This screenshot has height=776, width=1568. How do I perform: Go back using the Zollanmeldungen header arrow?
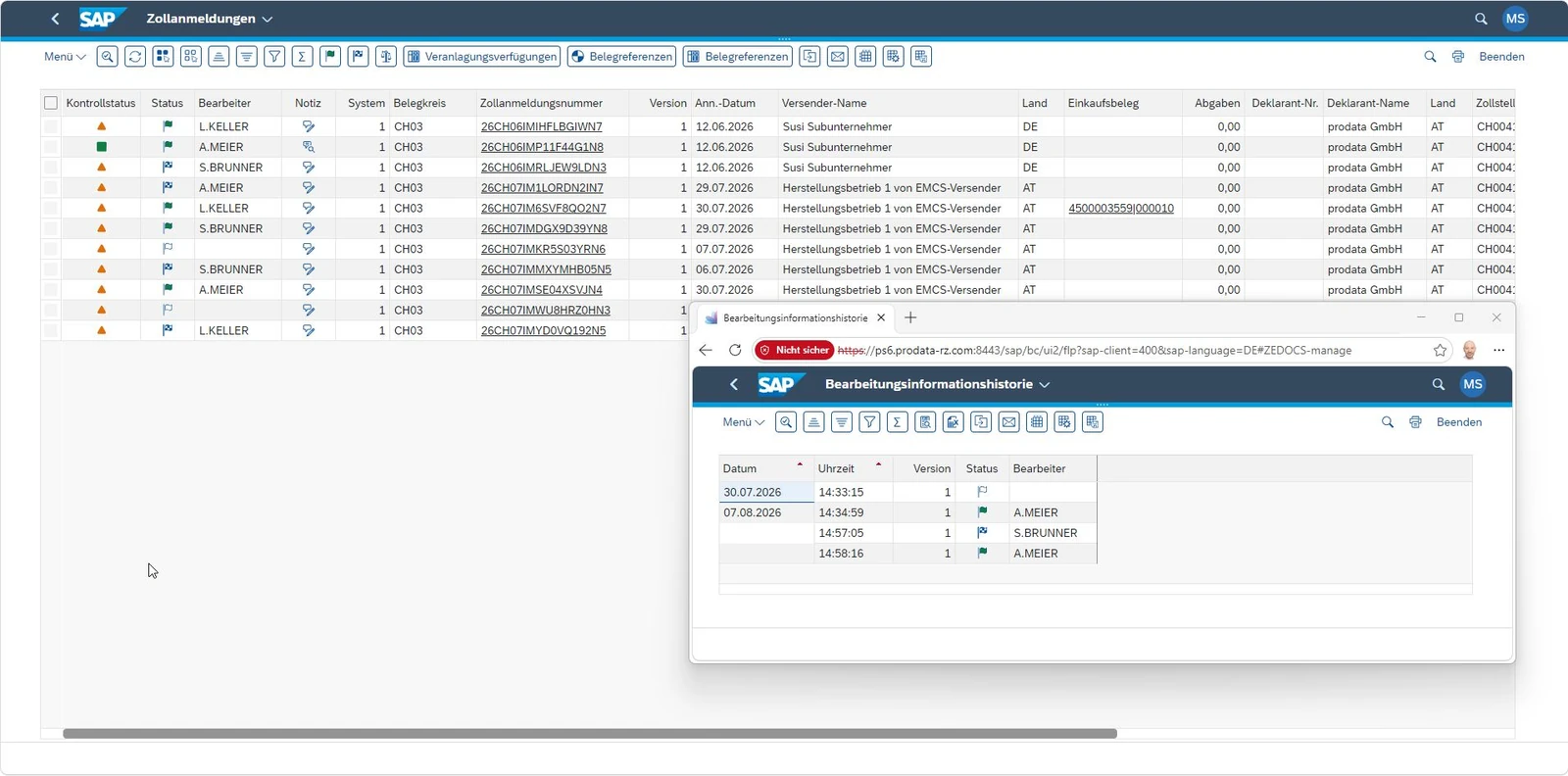coord(55,19)
